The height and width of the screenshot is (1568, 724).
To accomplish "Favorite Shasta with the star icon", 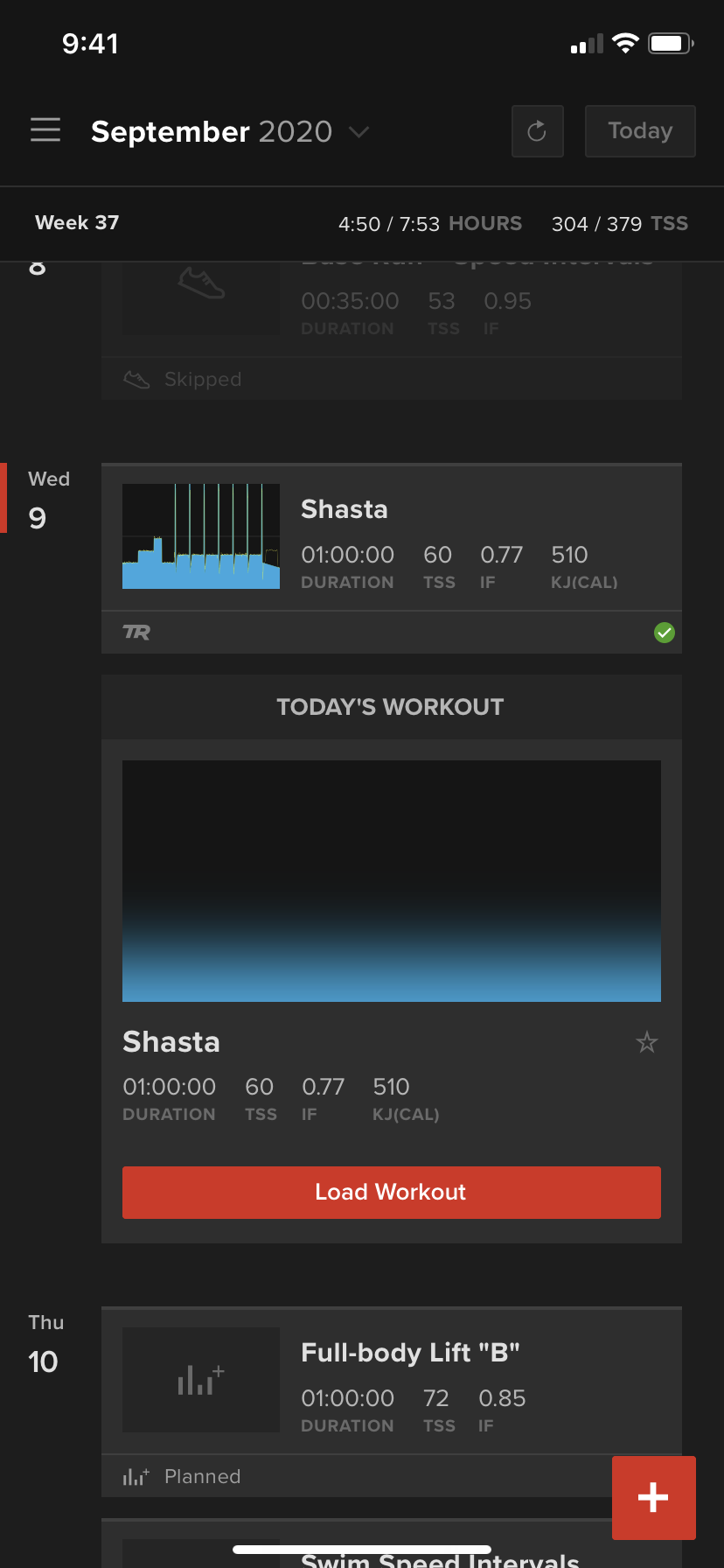I will click(647, 1042).
